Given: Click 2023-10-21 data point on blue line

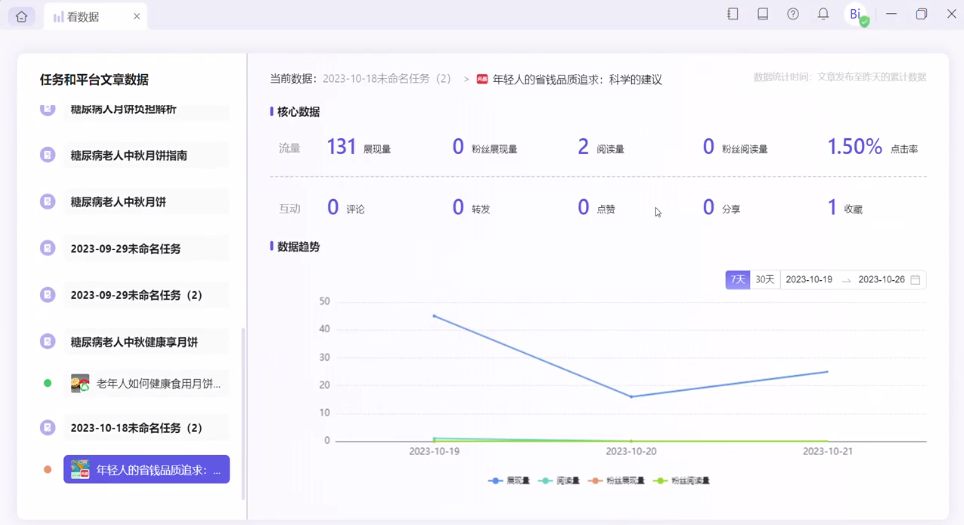Looking at the screenshot, I should pos(828,371).
